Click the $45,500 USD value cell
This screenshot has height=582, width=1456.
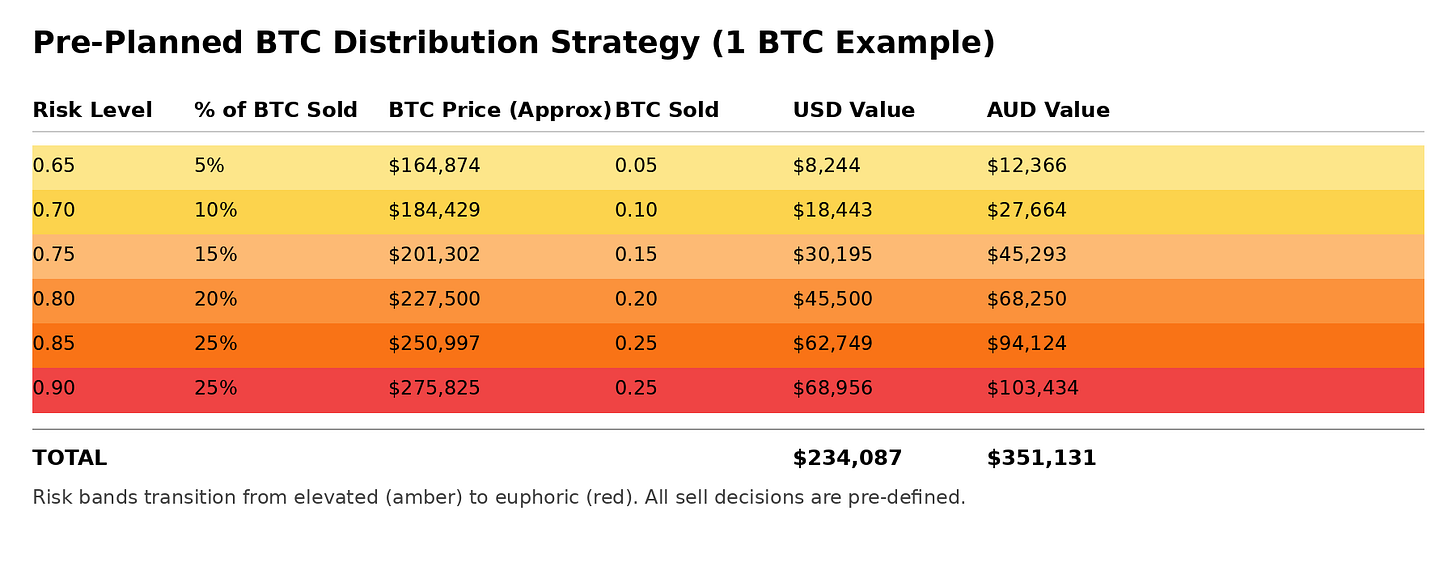(833, 299)
